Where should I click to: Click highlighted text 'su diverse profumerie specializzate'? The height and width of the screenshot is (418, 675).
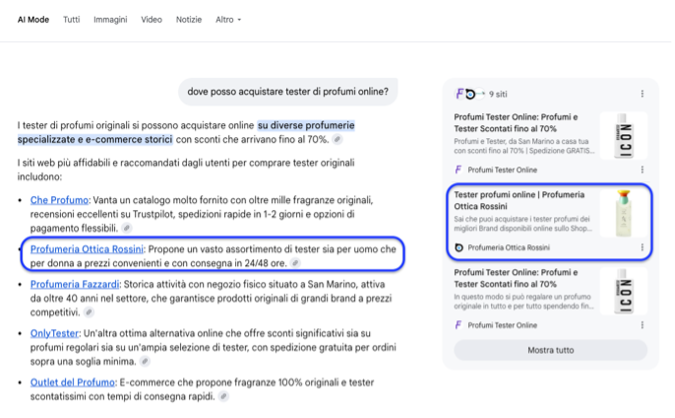(x=186, y=133)
